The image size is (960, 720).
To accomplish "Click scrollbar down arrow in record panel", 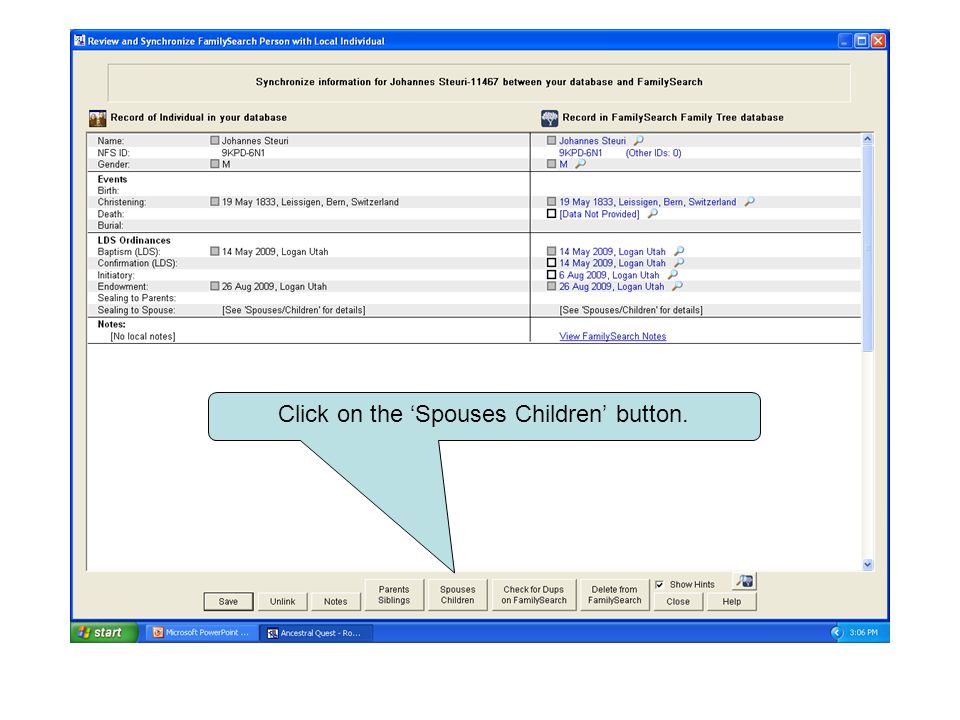I will 868,564.
